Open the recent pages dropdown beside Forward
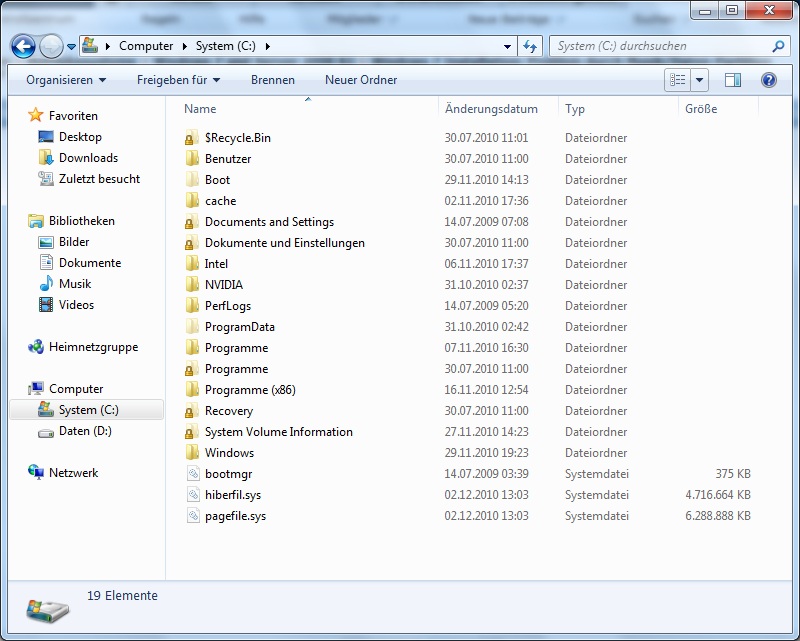 coord(71,47)
